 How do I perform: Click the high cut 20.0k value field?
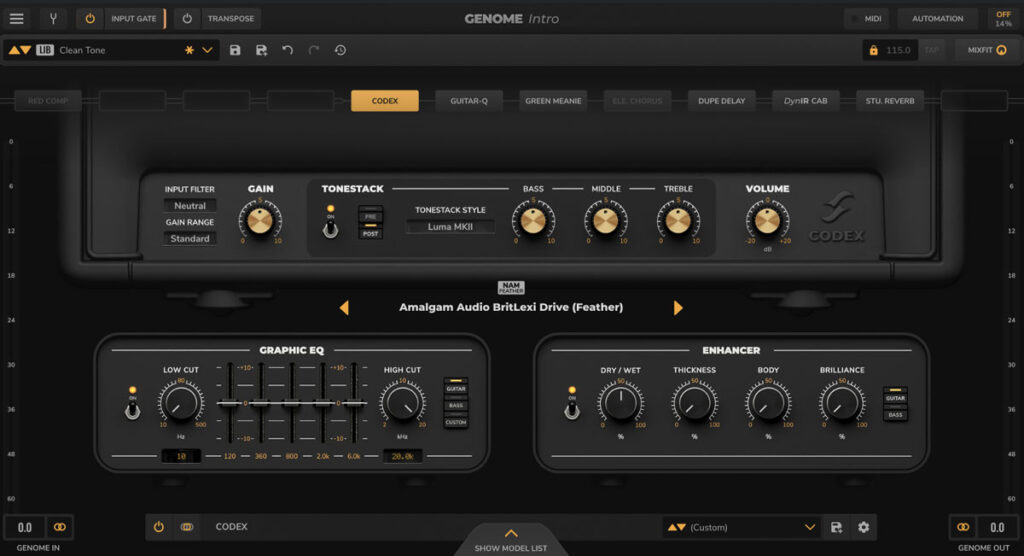click(402, 456)
